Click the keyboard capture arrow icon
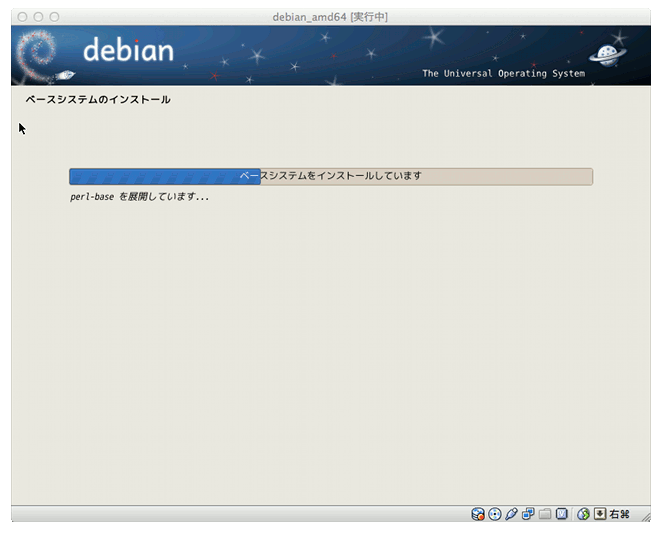 pyautogui.click(x=600, y=514)
